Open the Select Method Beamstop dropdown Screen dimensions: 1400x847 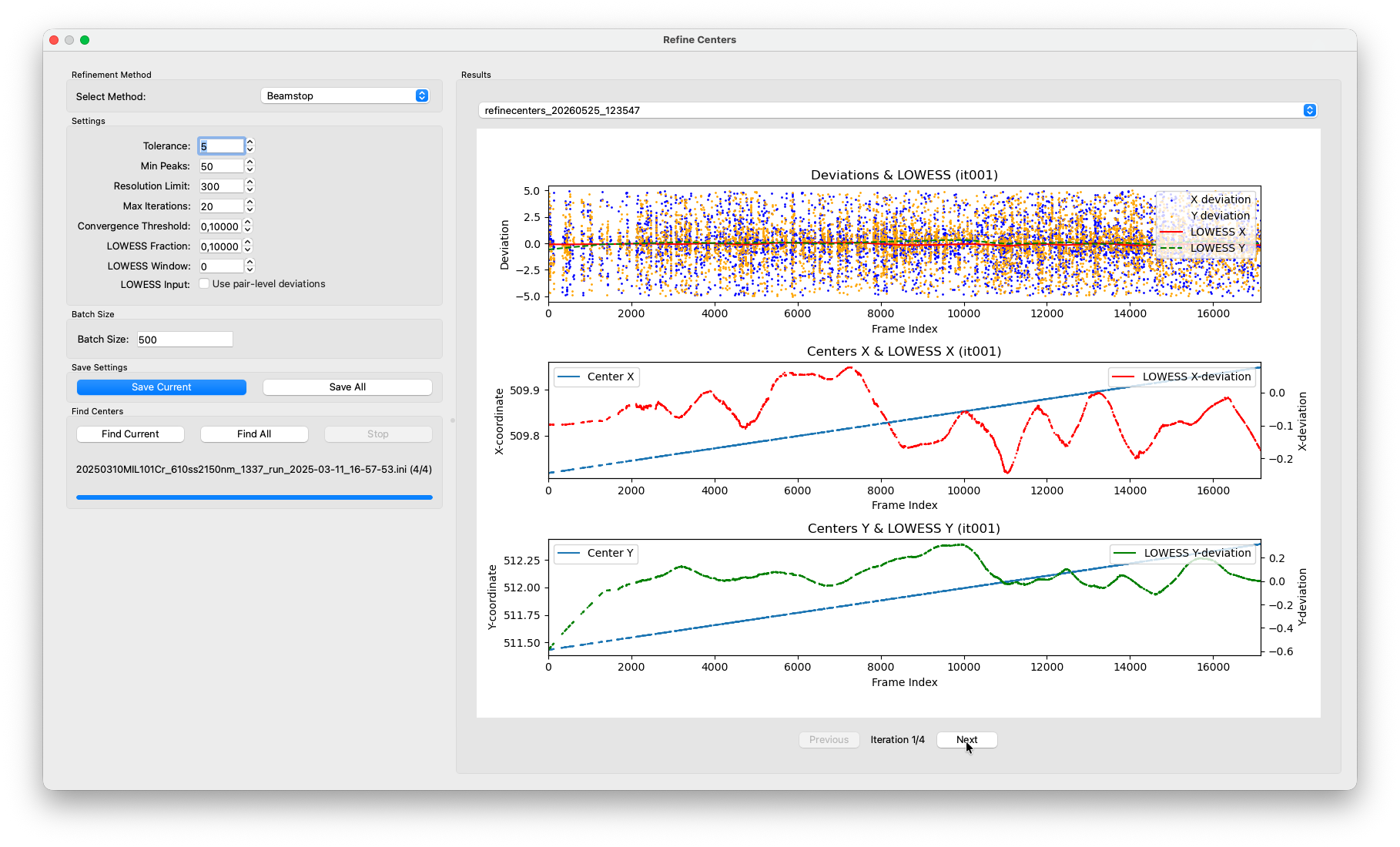344,95
